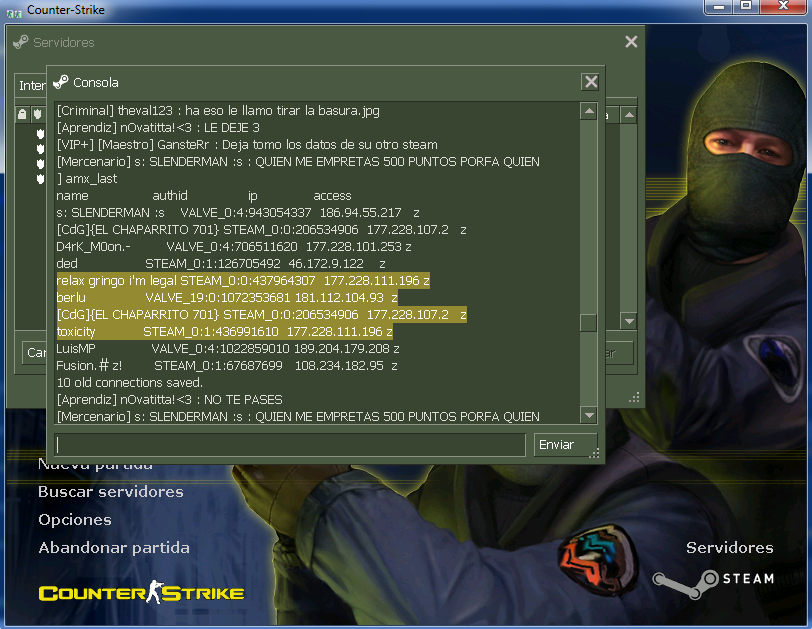The width and height of the screenshot is (812, 629).
Task: Click the player name 'toxicity'
Action: tap(76, 332)
